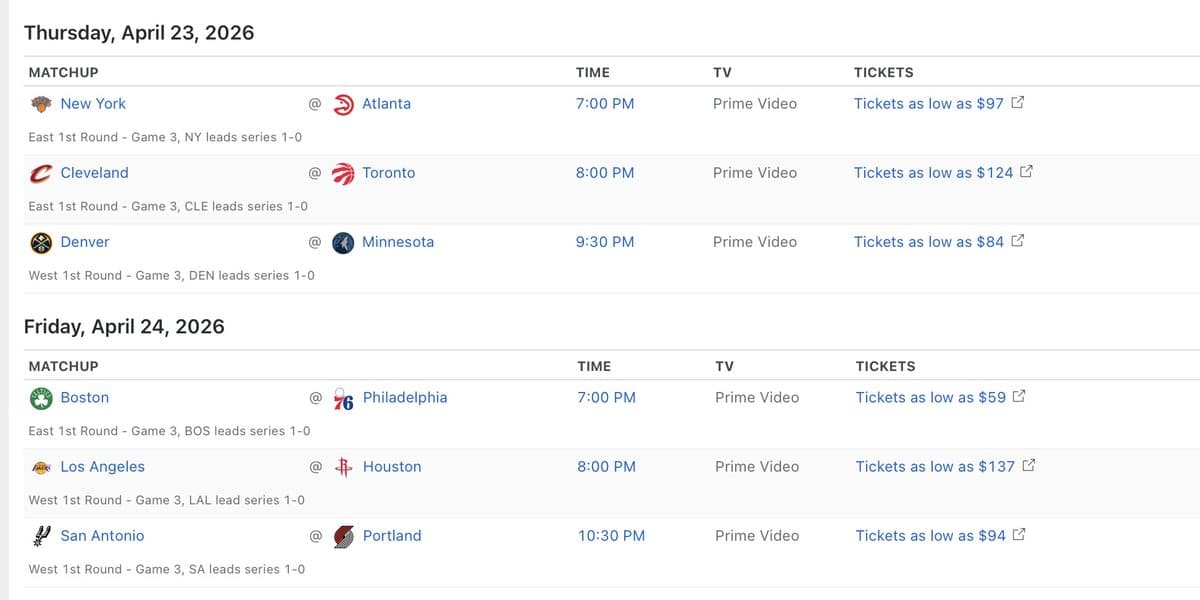Select the Los Angeles Lakers logo
The width and height of the screenshot is (1200, 600).
[x=40, y=466]
